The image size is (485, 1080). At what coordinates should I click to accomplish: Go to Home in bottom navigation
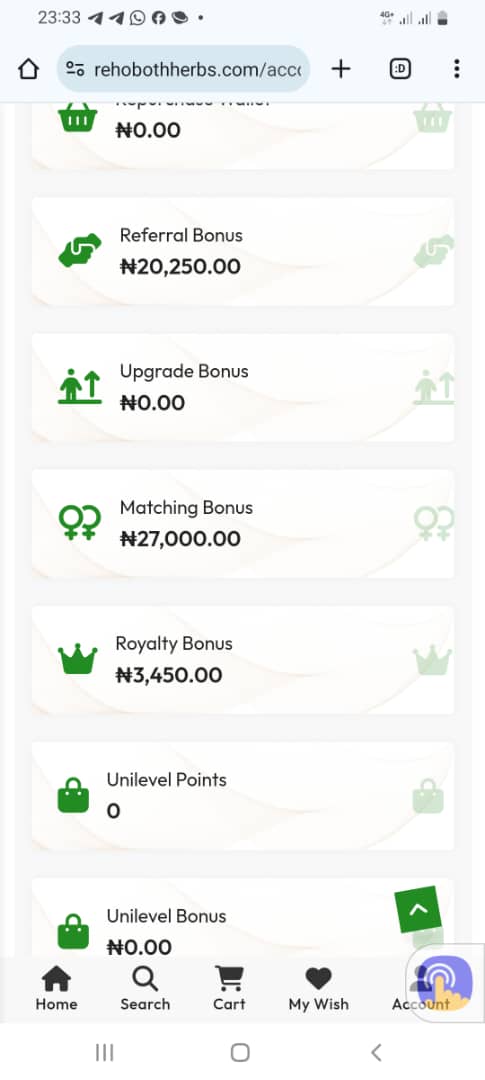(56, 988)
